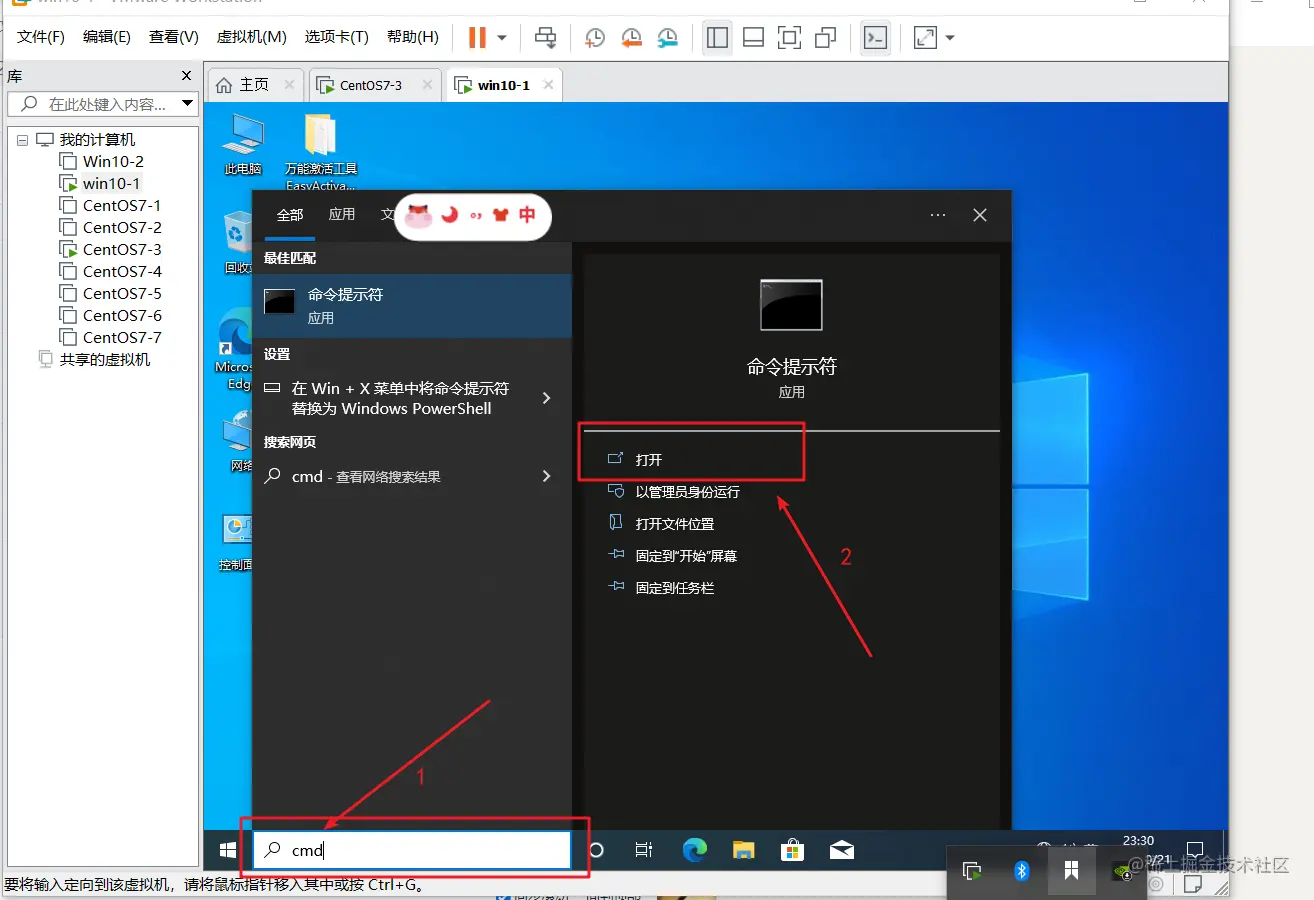The width and height of the screenshot is (1314, 900).
Task: Open the stretch display dropdown arrow
Action: (x=950, y=38)
